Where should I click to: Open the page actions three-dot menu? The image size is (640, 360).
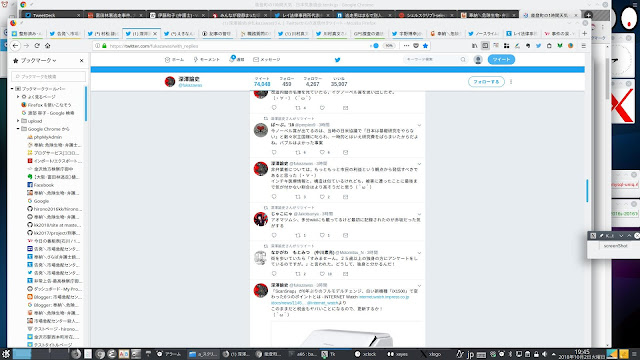pos(406,46)
